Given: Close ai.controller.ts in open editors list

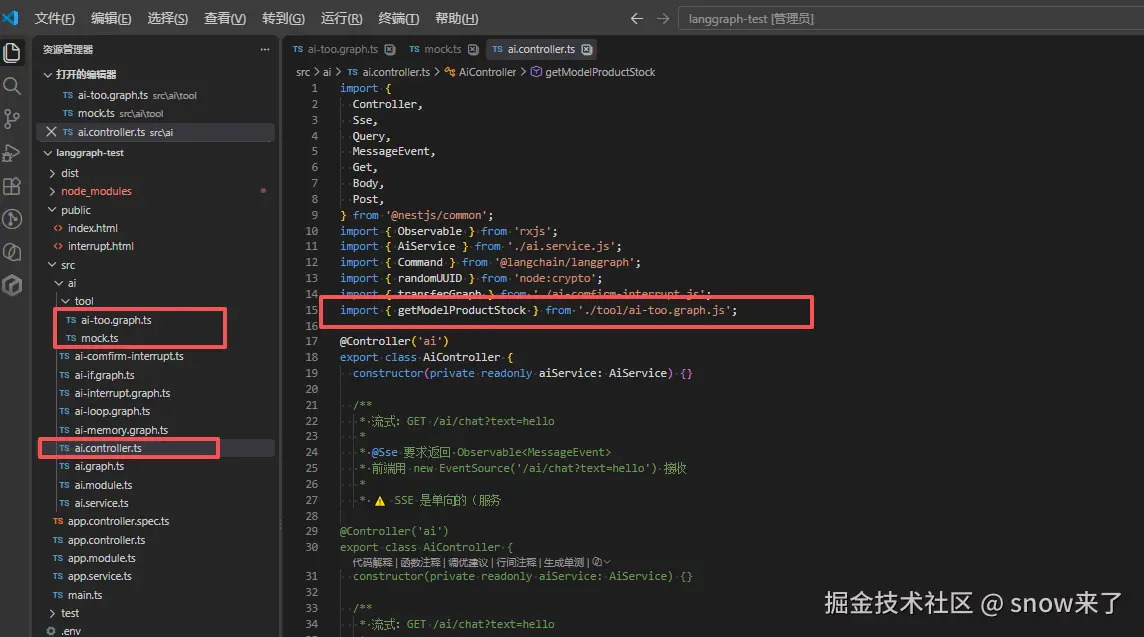Looking at the screenshot, I should coord(51,132).
